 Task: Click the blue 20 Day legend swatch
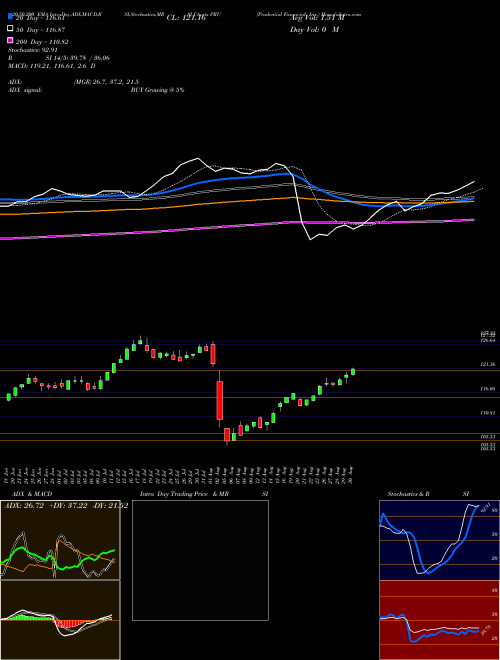point(10,17)
